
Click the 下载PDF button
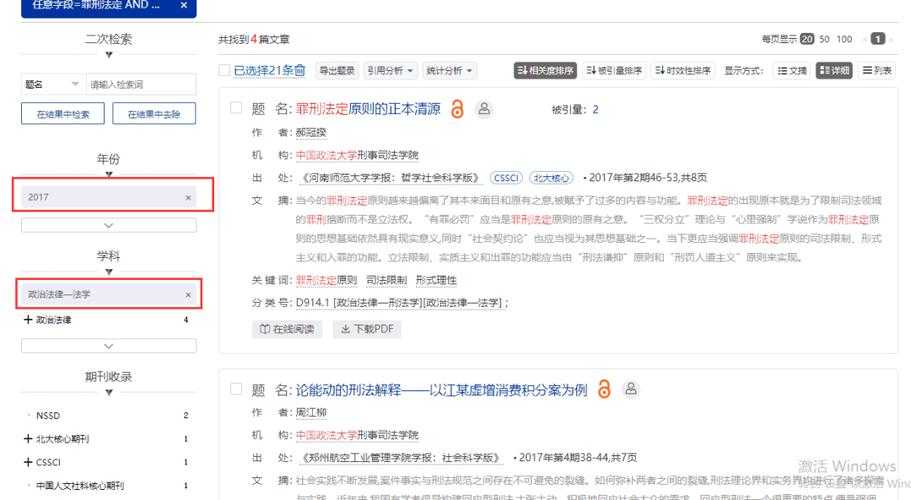pos(371,328)
